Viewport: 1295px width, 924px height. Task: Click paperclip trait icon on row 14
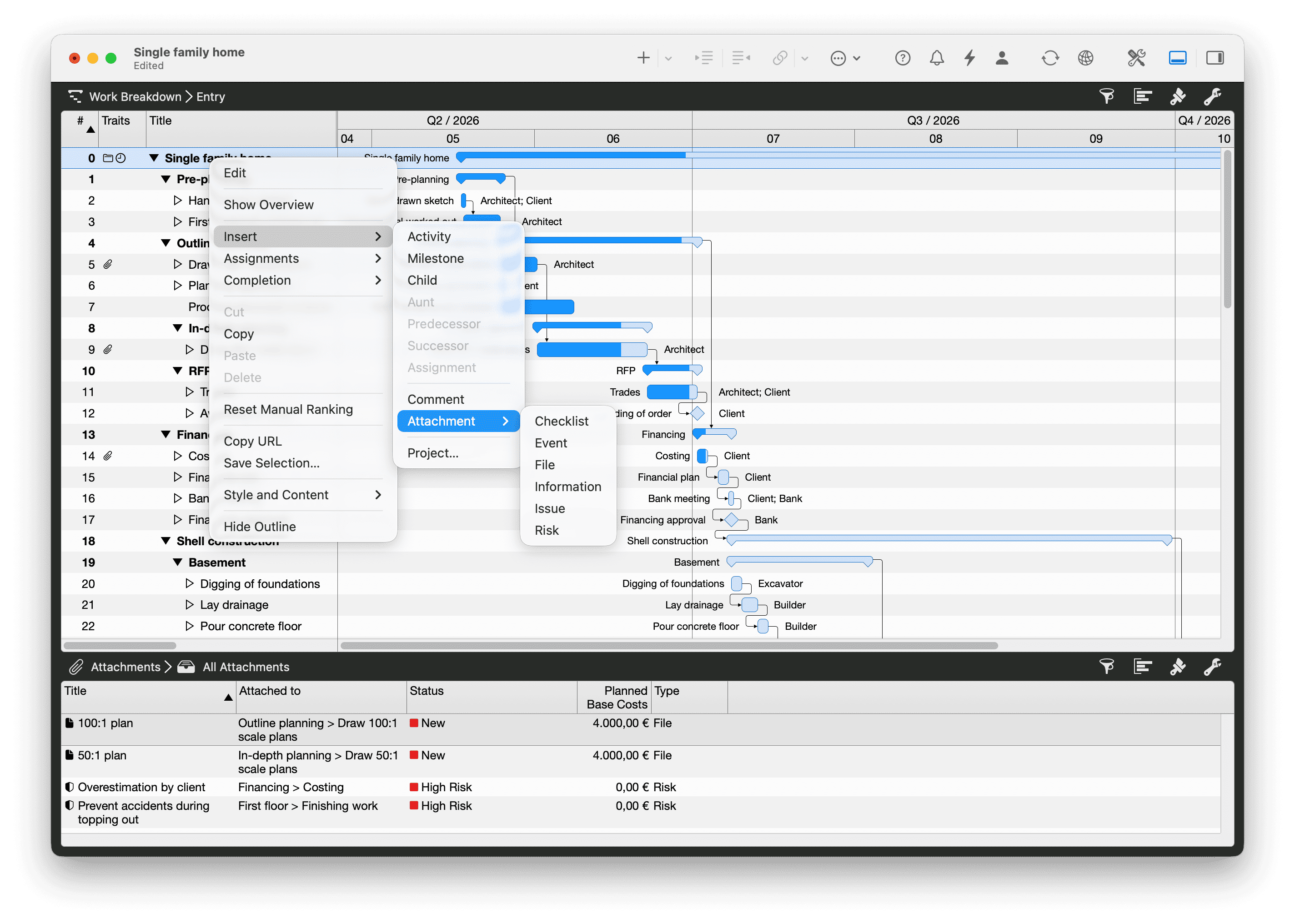107,456
